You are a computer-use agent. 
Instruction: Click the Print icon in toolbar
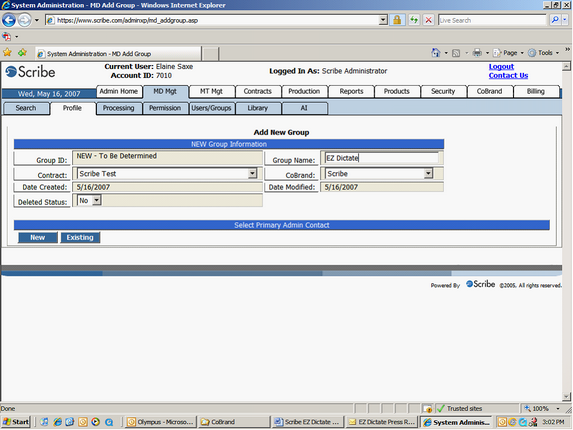click(477, 53)
